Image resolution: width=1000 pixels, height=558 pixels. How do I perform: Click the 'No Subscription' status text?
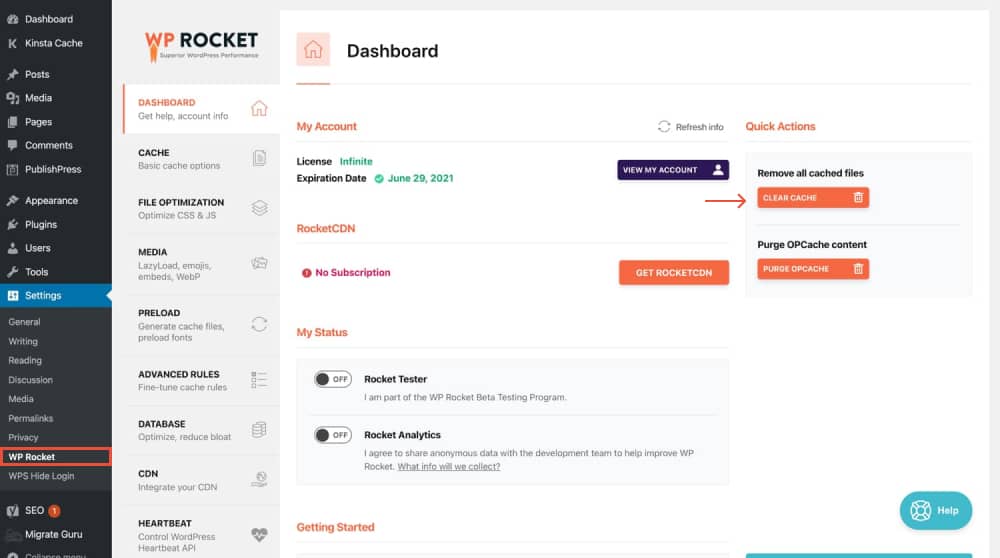click(353, 272)
